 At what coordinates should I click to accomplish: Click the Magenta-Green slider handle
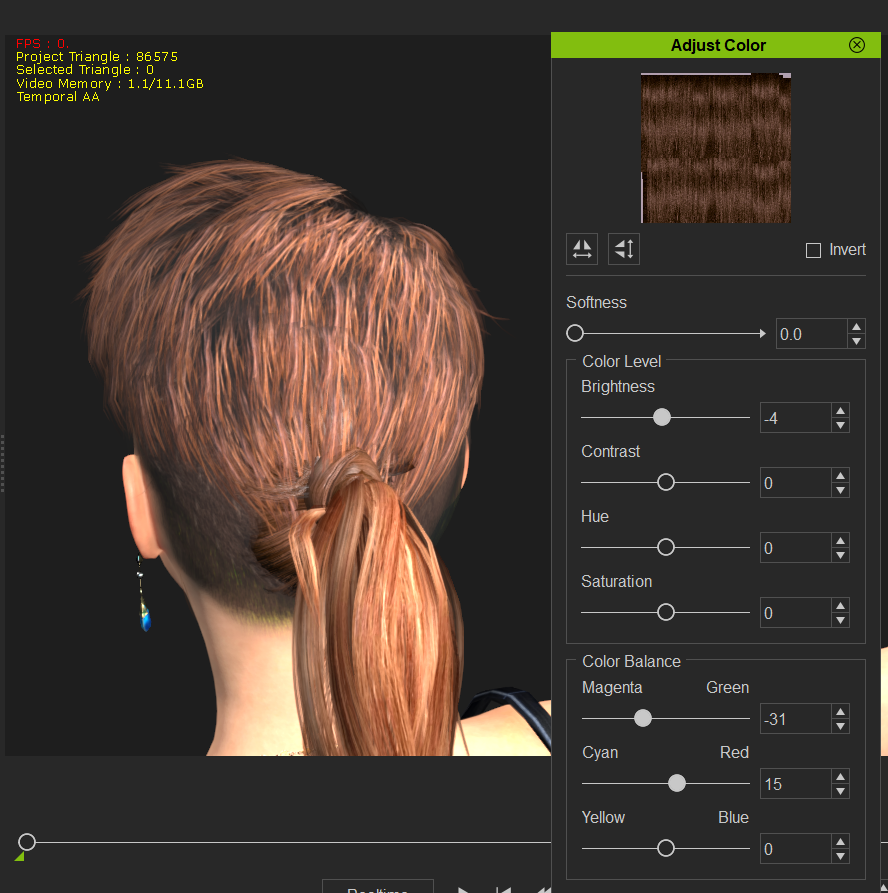(643, 718)
